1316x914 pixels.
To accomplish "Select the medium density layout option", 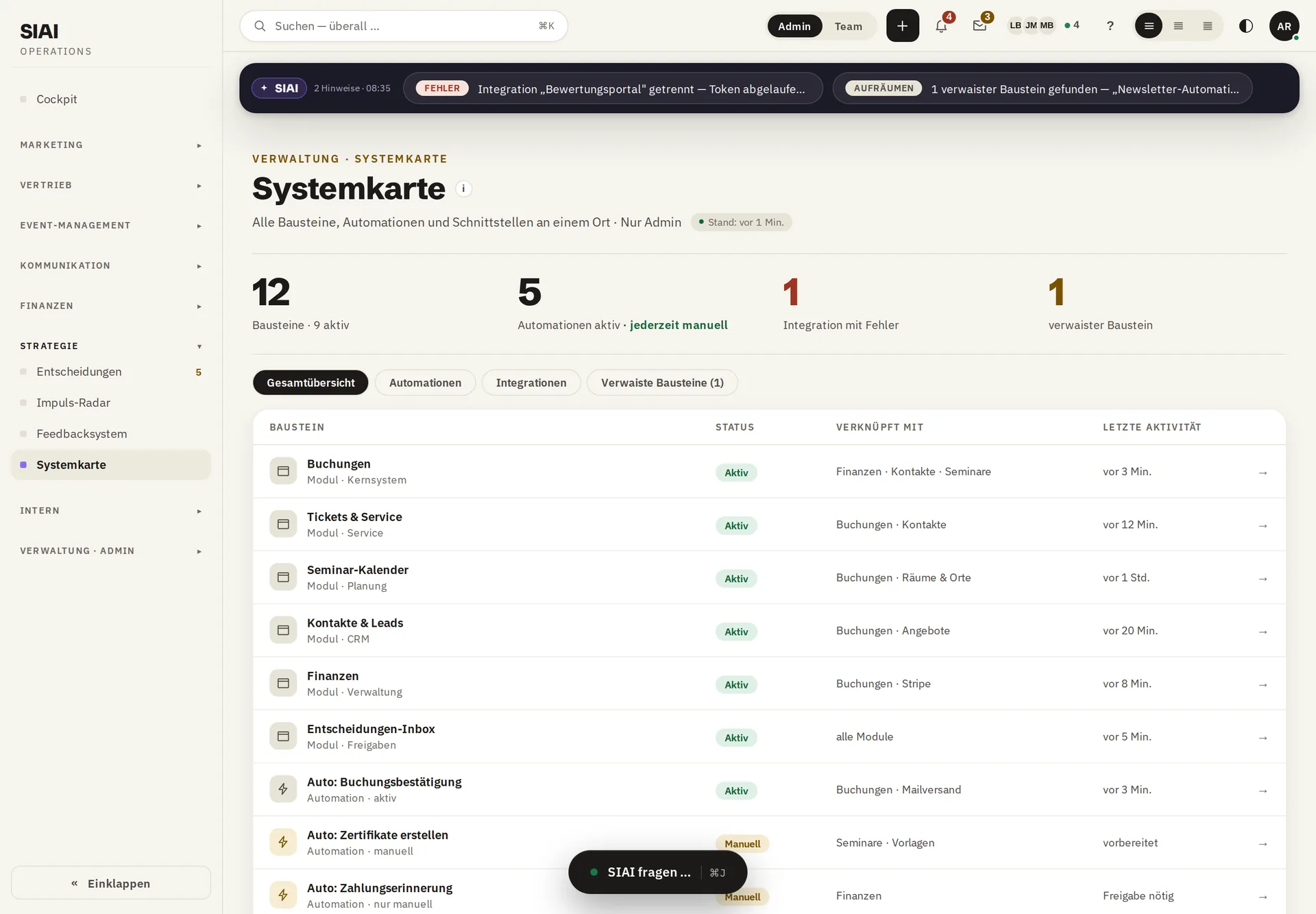I will click(1178, 26).
